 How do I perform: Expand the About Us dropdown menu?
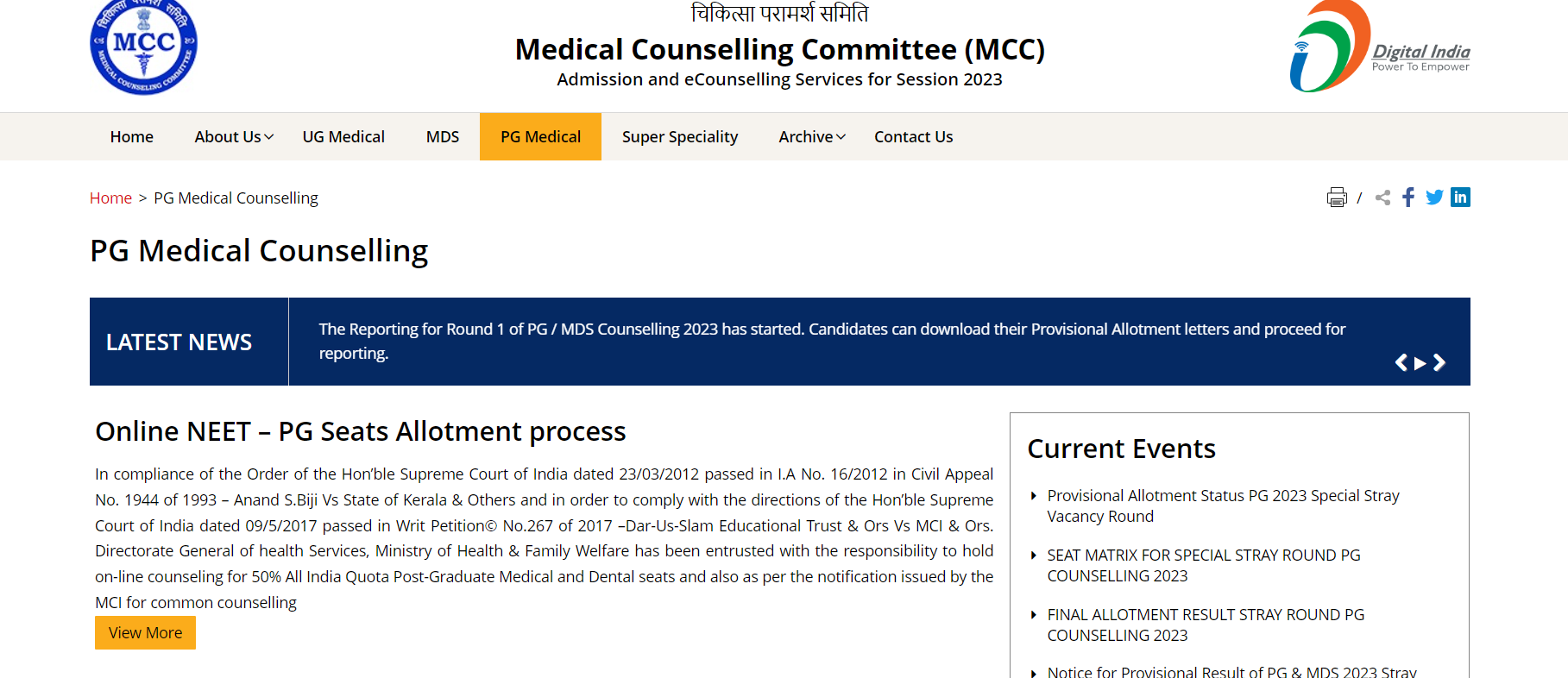click(234, 136)
